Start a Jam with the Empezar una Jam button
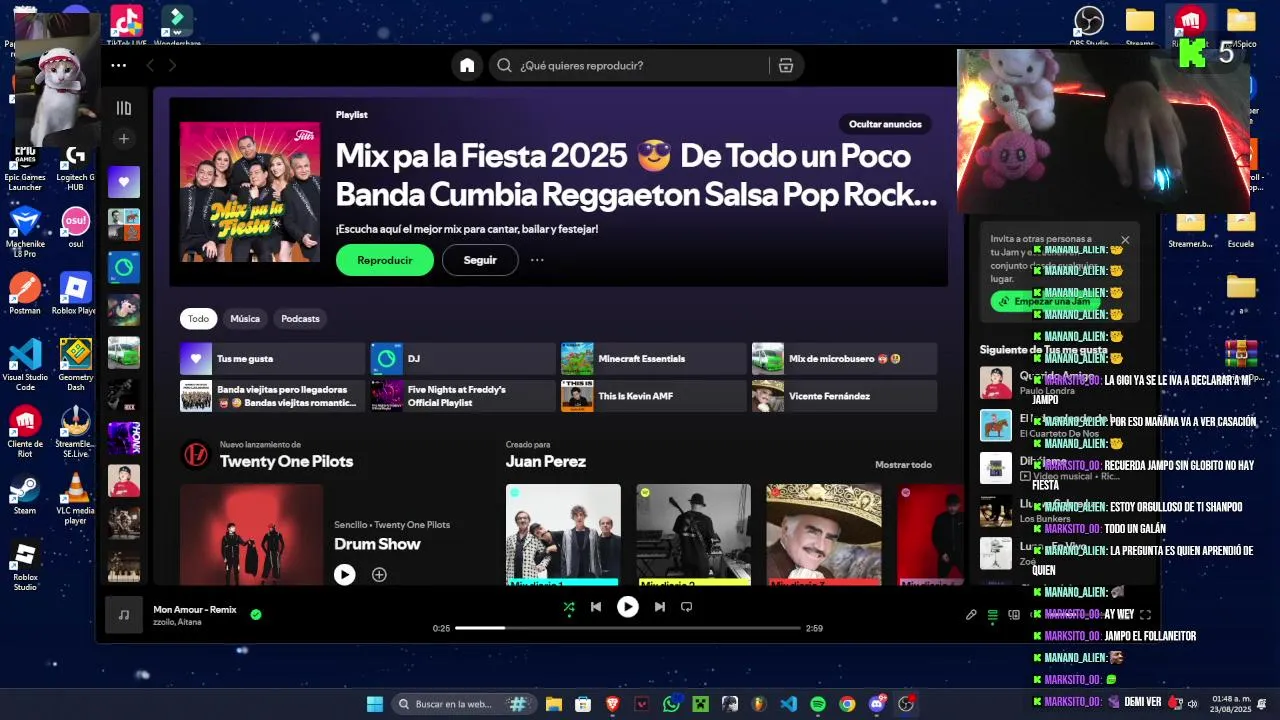The height and width of the screenshot is (720, 1280). [1044, 301]
